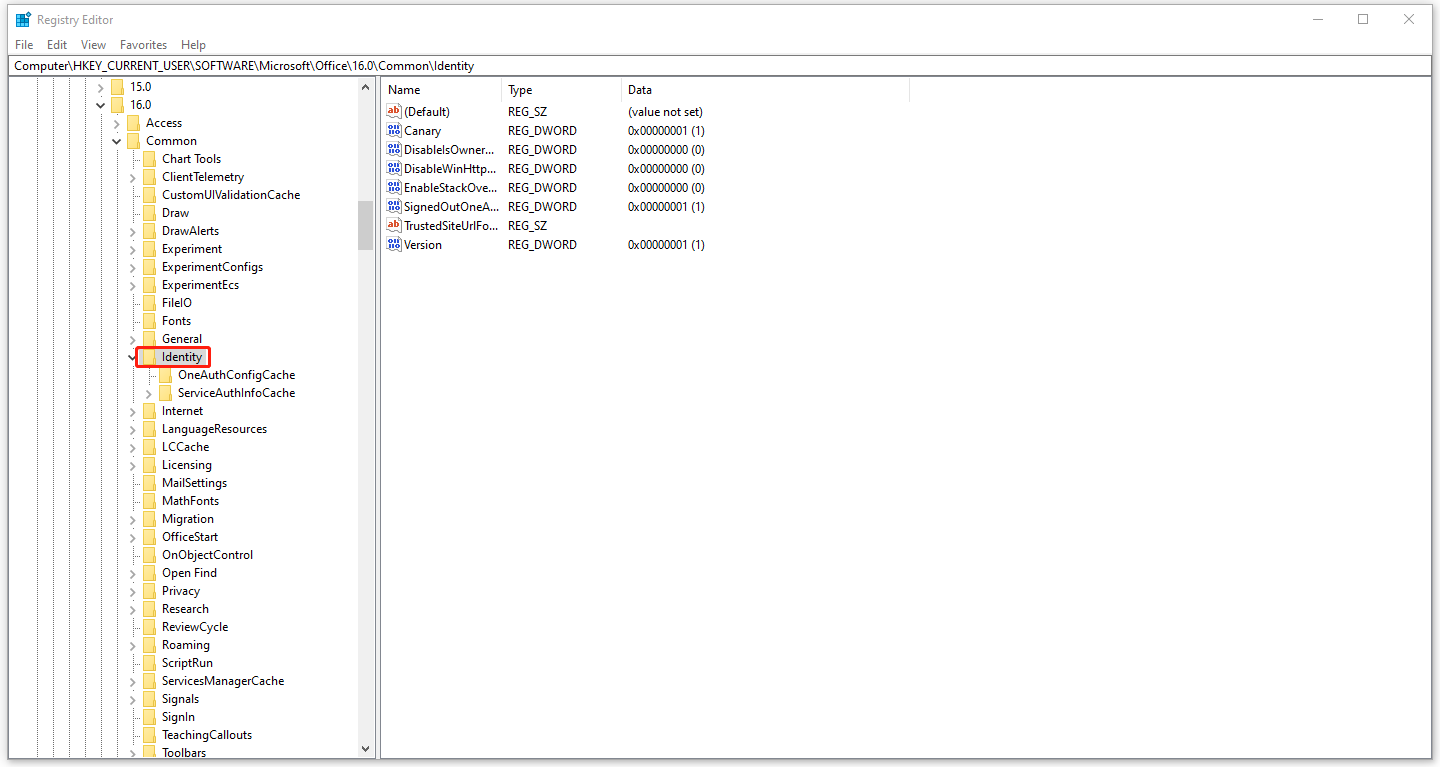Click the DisableIsOwner... DWORD icon
The height and width of the screenshot is (767, 1440).
point(394,150)
